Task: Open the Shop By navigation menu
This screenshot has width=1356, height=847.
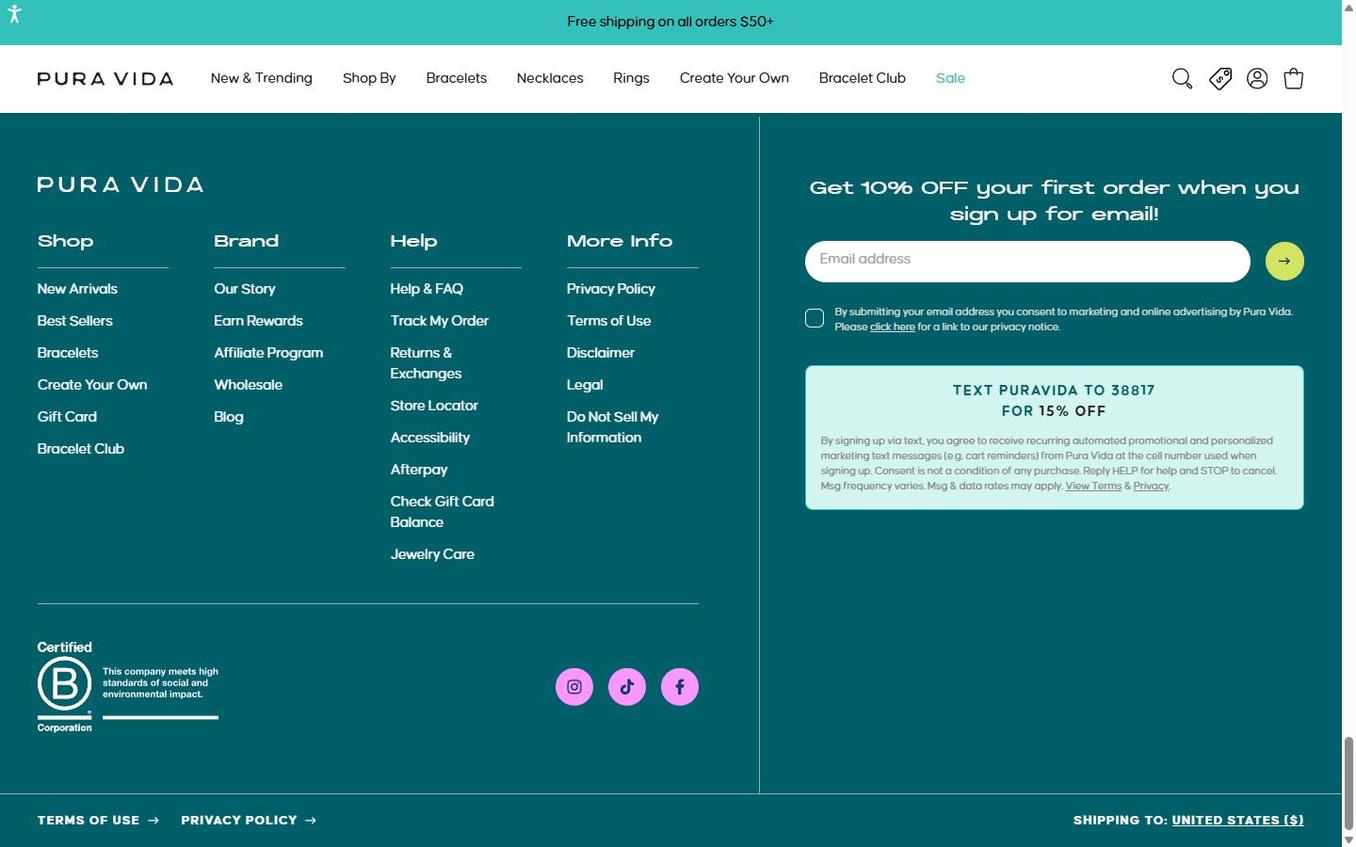Action: pos(369,78)
